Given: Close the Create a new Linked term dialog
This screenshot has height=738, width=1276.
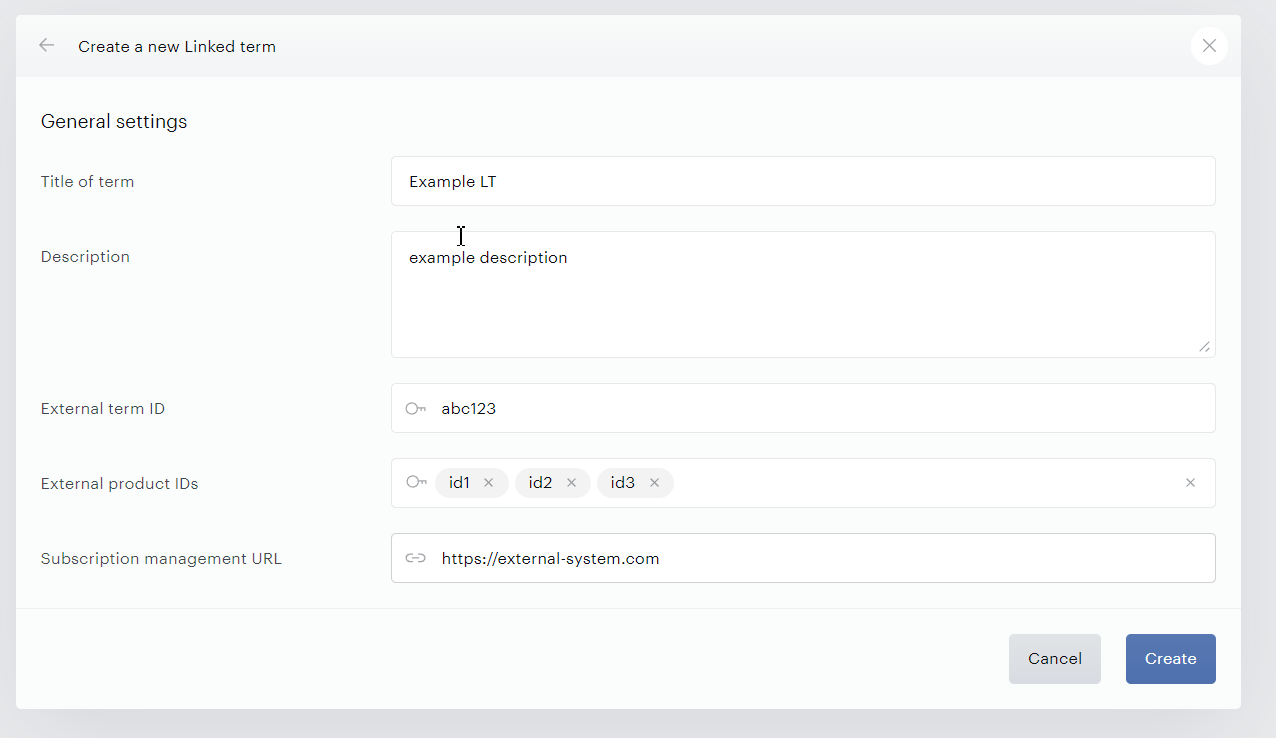Looking at the screenshot, I should point(1209,46).
